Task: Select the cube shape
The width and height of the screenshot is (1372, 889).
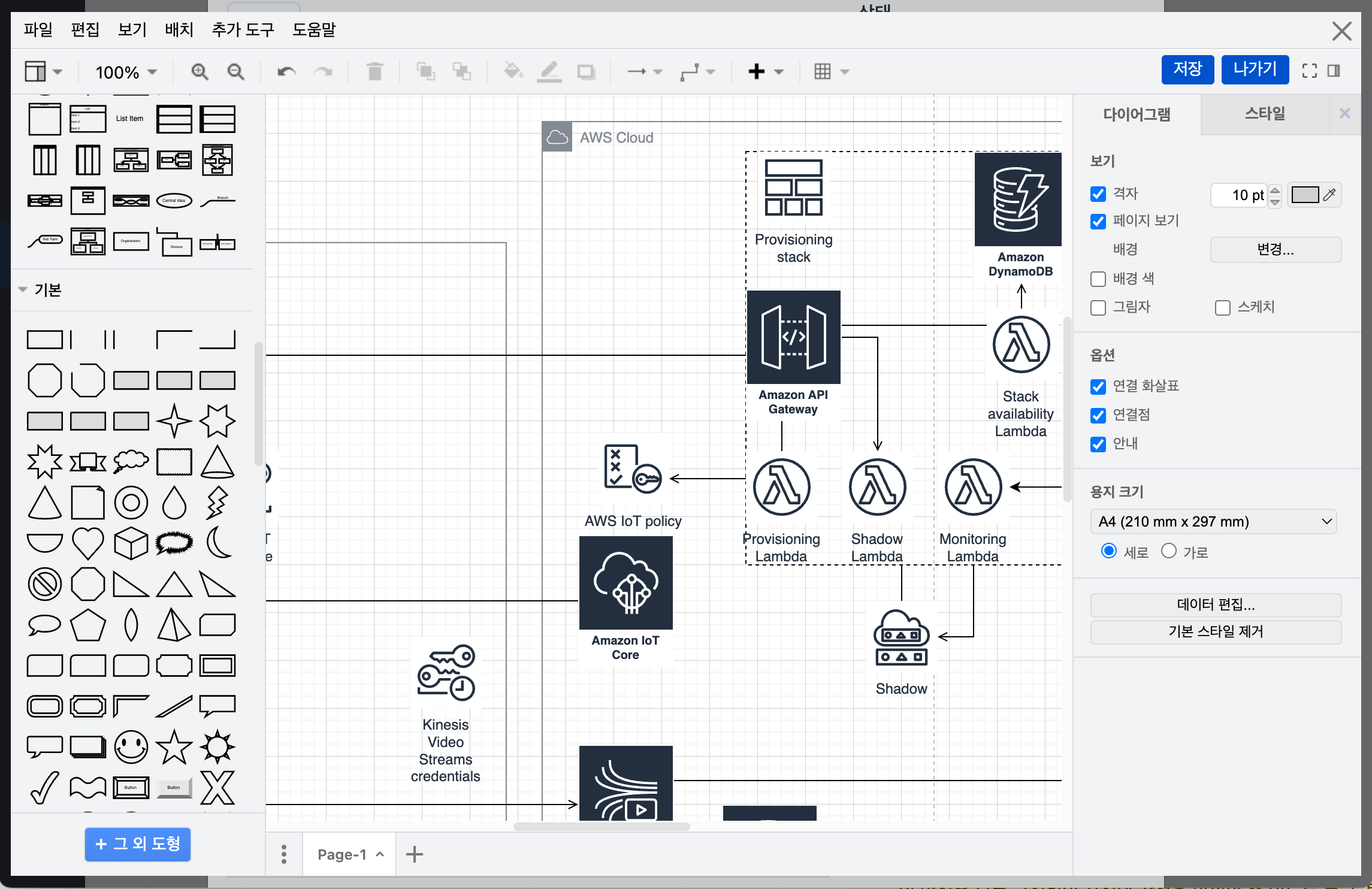Action: [131, 543]
